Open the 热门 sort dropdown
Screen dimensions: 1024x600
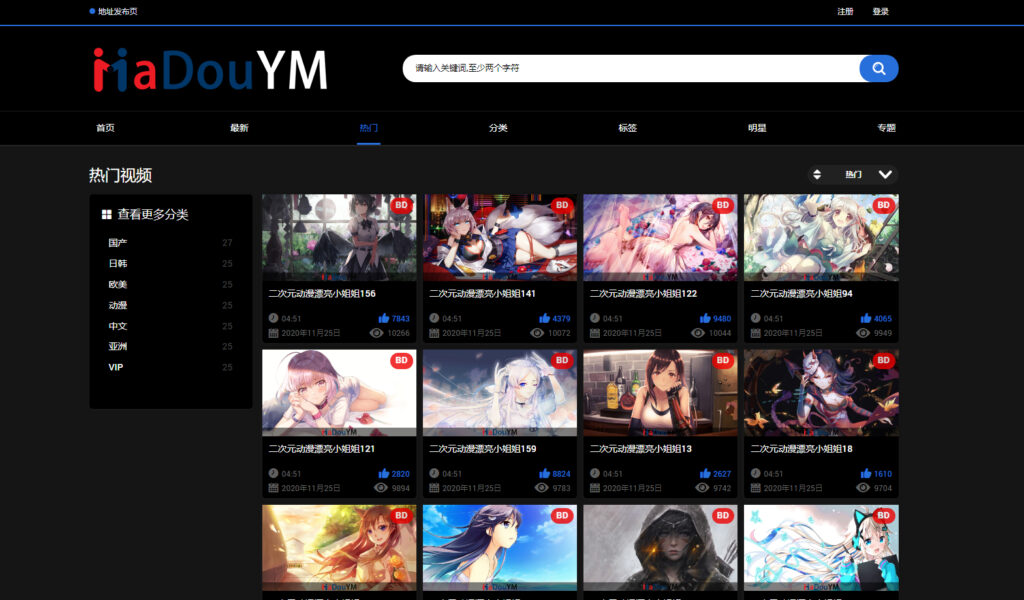(x=862, y=174)
